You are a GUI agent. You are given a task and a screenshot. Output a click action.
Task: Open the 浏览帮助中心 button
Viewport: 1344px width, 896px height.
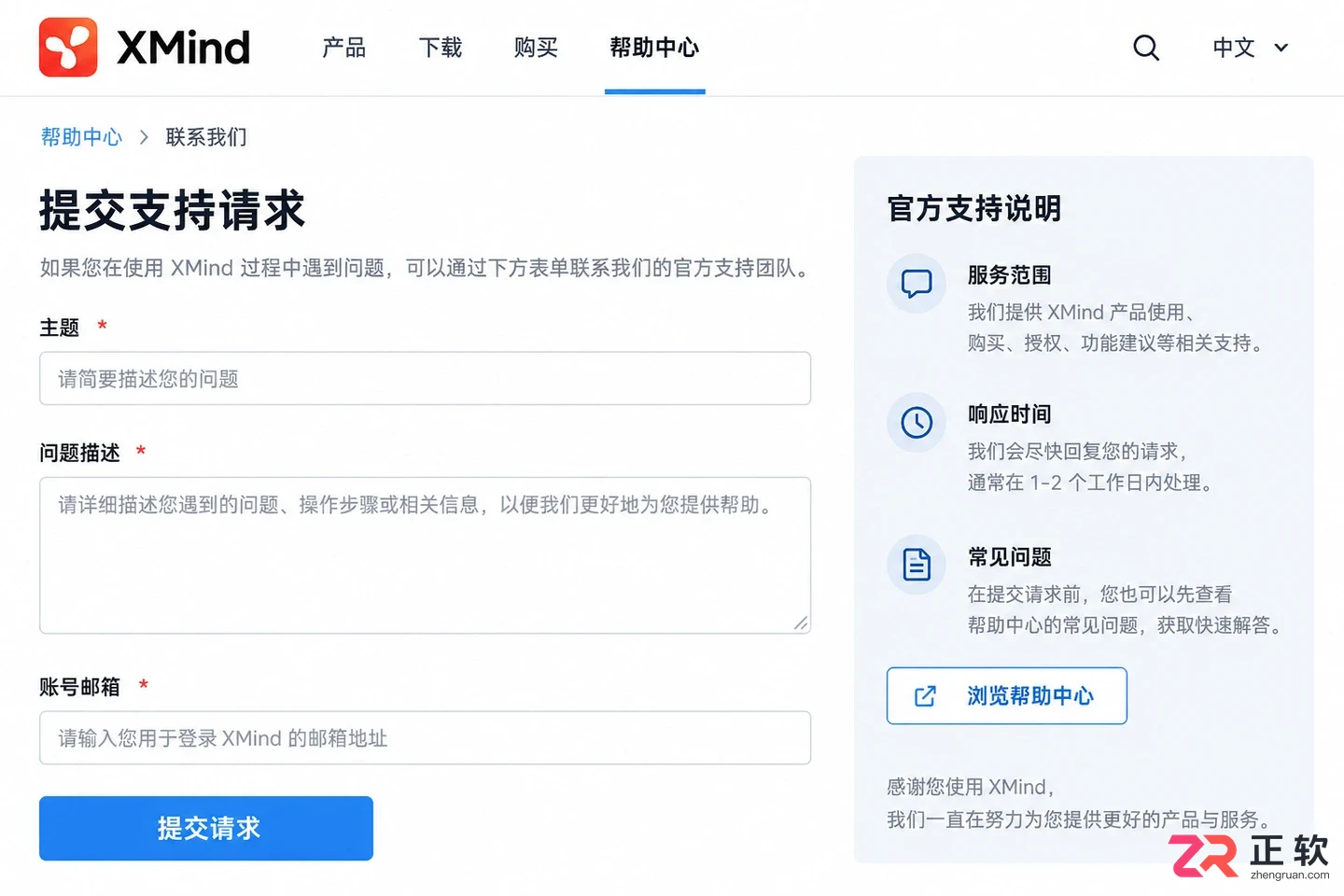tap(1007, 695)
